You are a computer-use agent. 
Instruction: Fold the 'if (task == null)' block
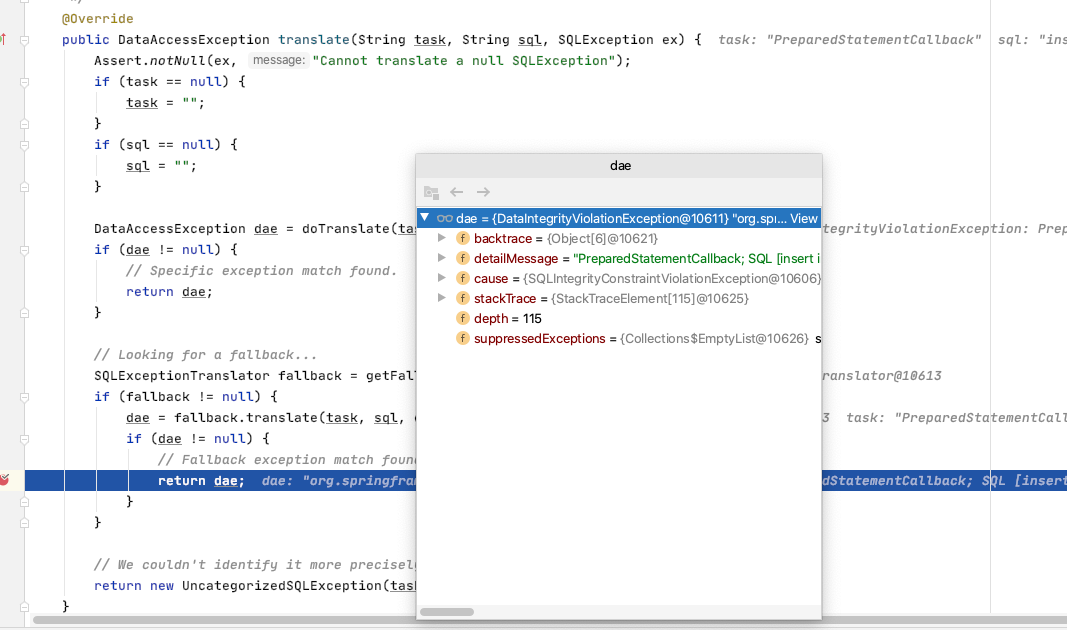(24, 82)
